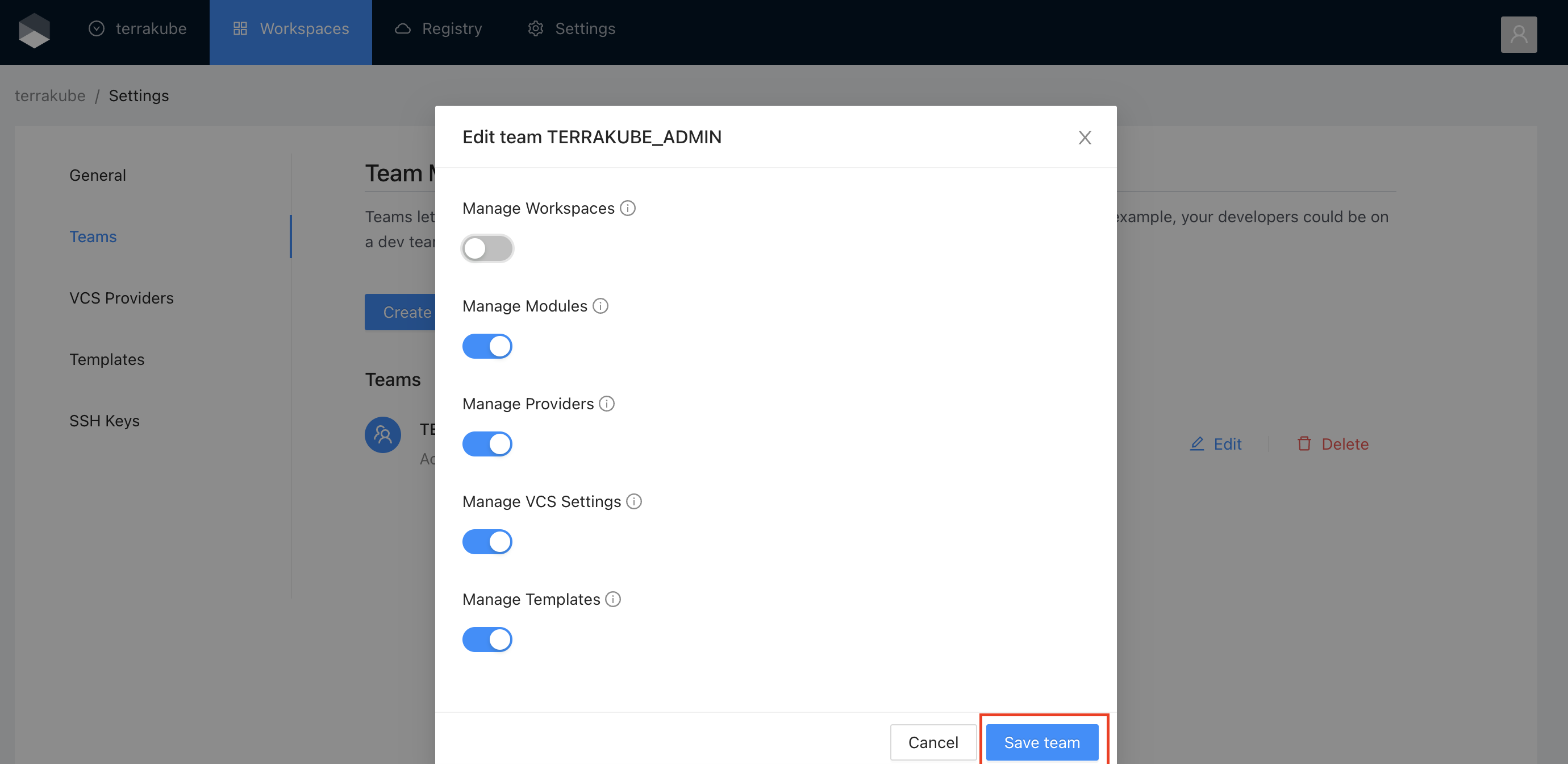The image size is (1568, 764).
Task: Switch off Manage VCS Settings
Action: pos(487,542)
